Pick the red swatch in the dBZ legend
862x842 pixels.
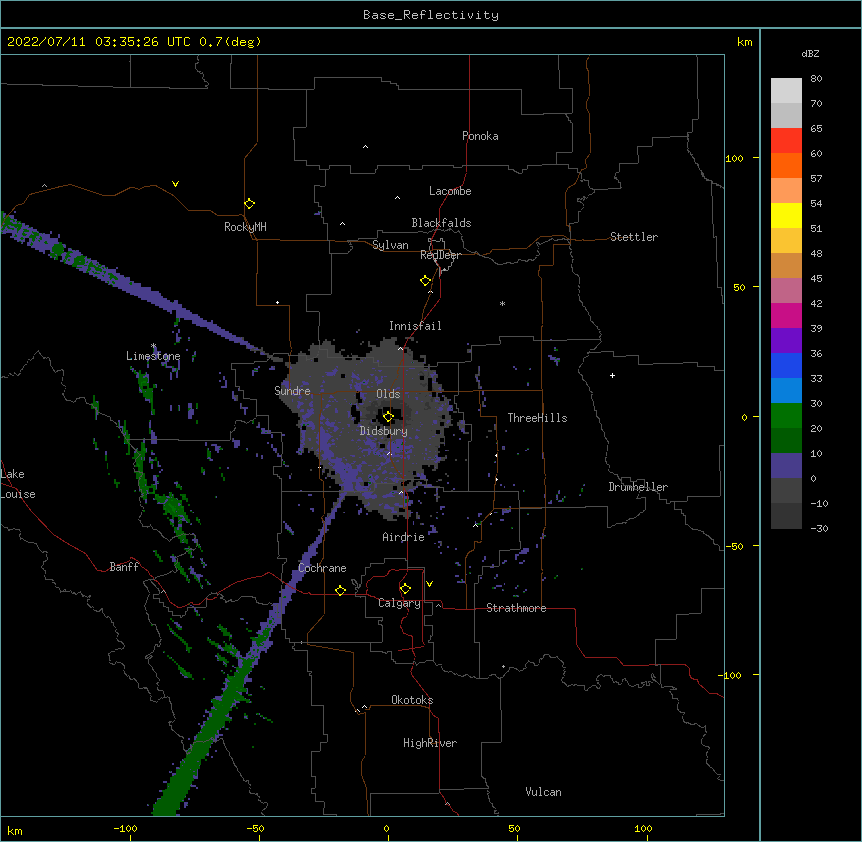(786, 140)
